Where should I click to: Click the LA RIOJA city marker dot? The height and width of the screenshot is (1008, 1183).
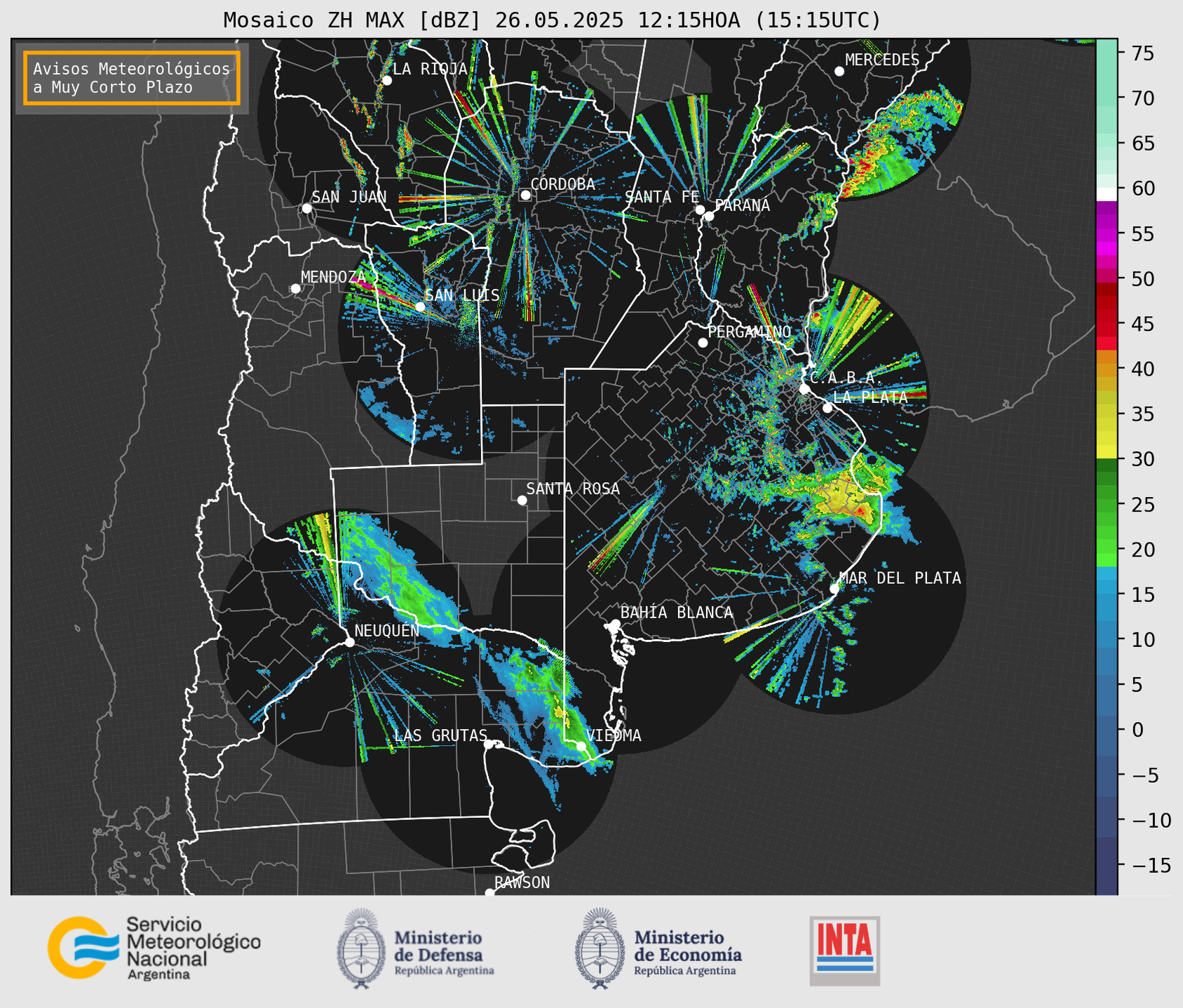click(386, 81)
